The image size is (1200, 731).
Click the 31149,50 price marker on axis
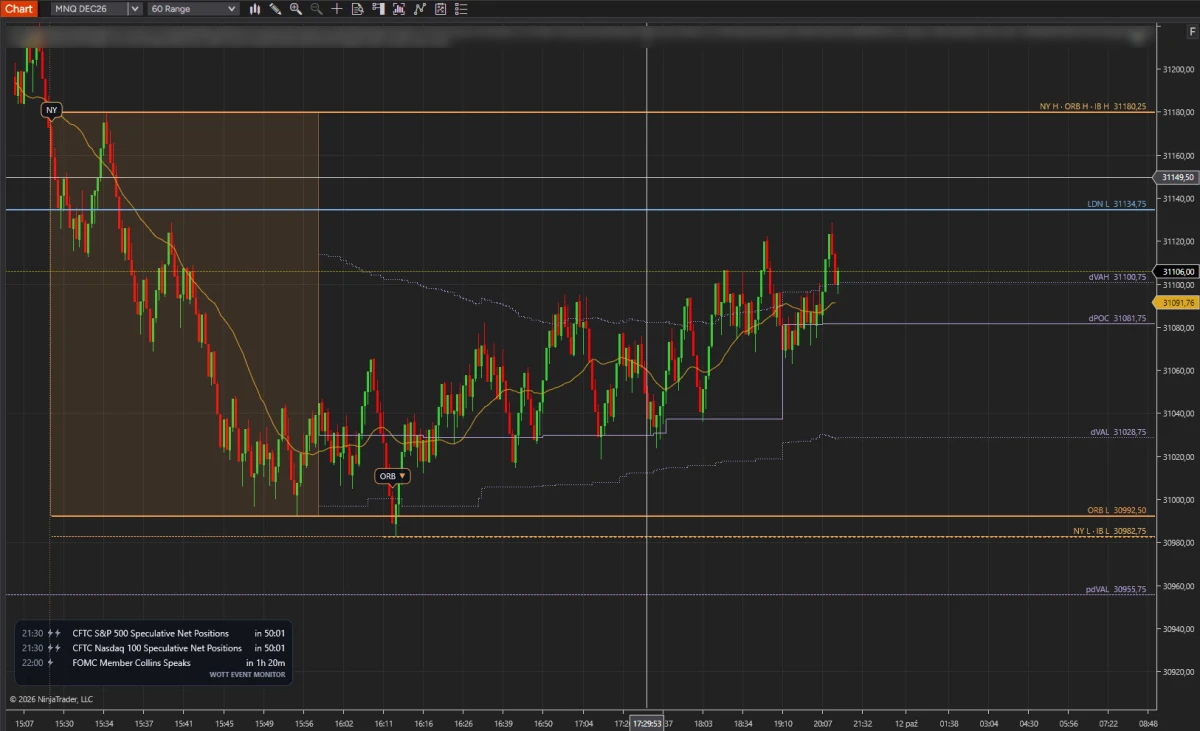(1176, 177)
